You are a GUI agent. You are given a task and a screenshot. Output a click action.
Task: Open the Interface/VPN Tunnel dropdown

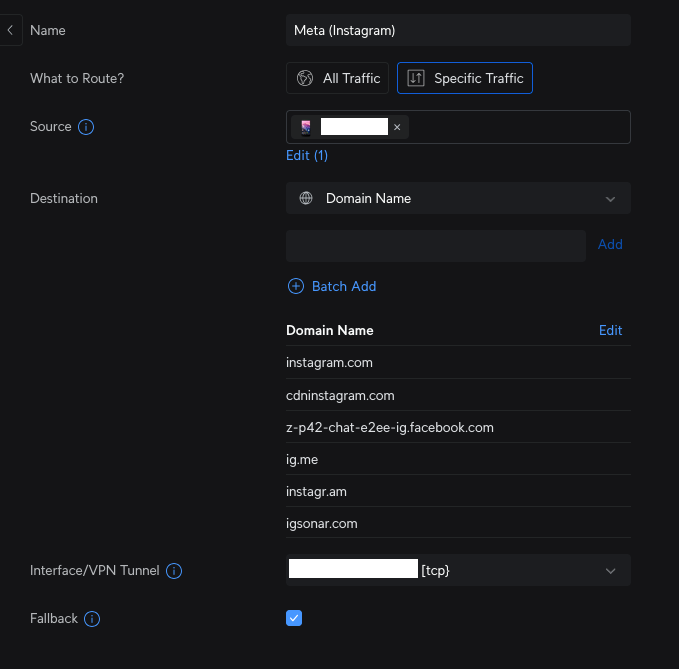pos(610,571)
